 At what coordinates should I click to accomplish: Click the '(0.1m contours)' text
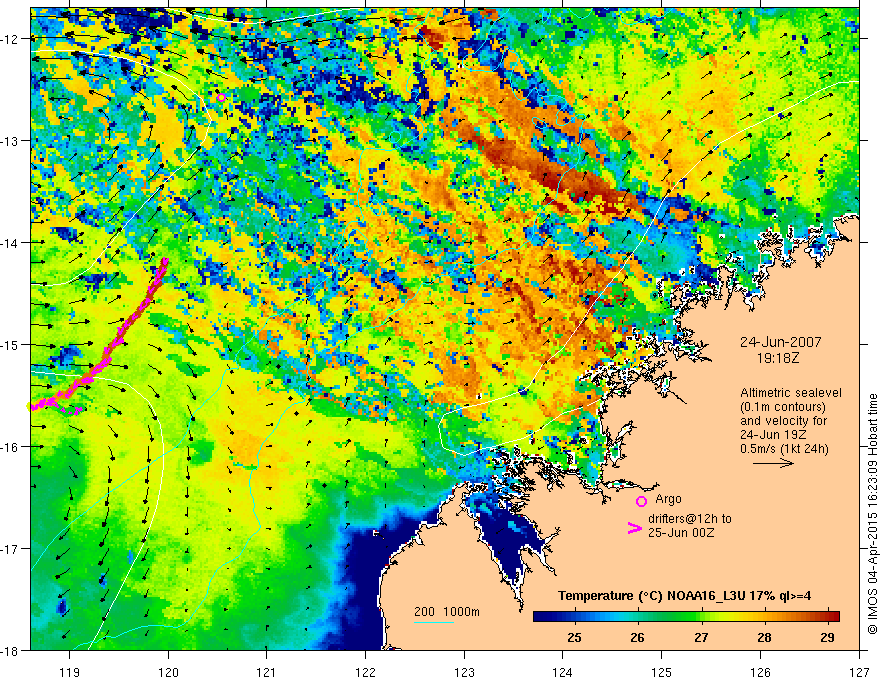pos(783,407)
